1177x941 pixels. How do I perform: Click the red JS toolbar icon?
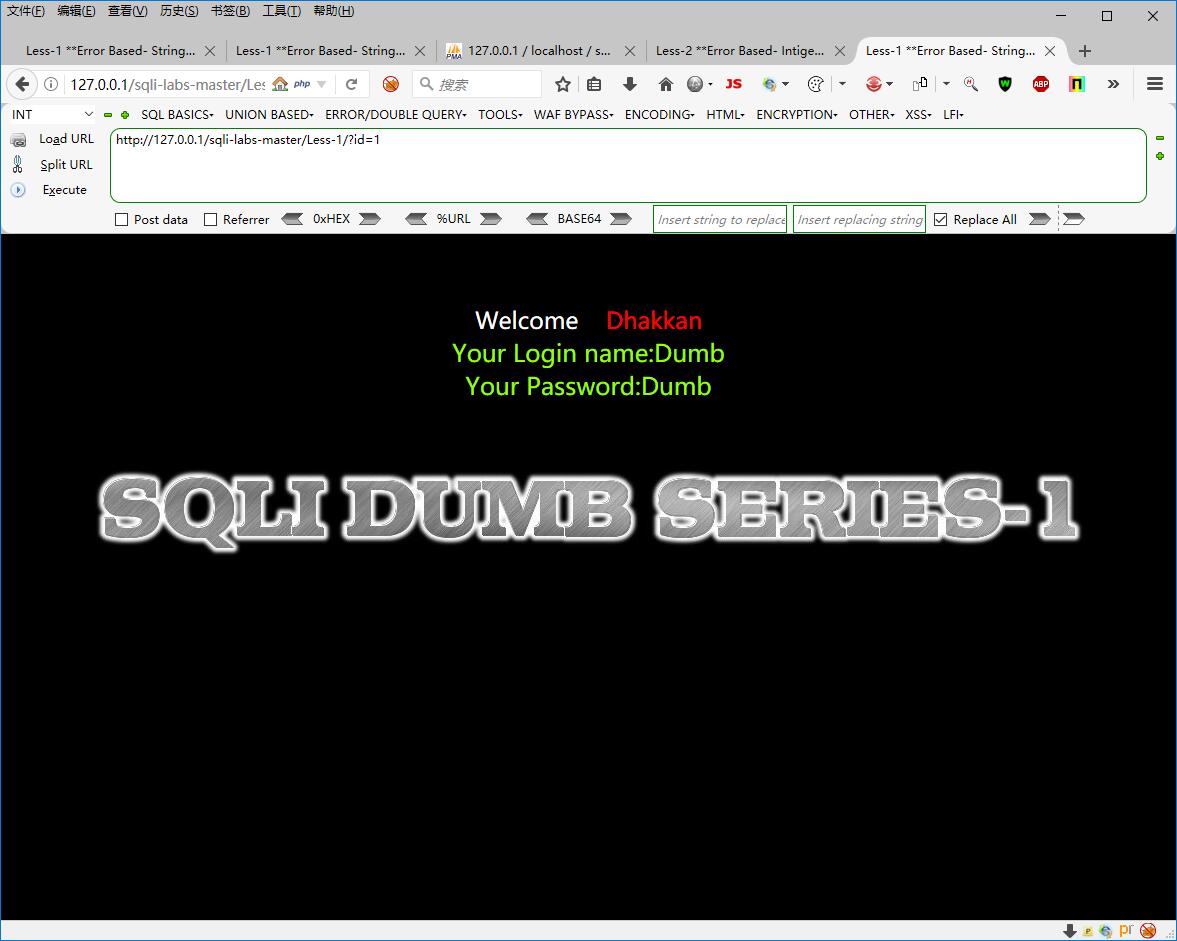click(734, 85)
